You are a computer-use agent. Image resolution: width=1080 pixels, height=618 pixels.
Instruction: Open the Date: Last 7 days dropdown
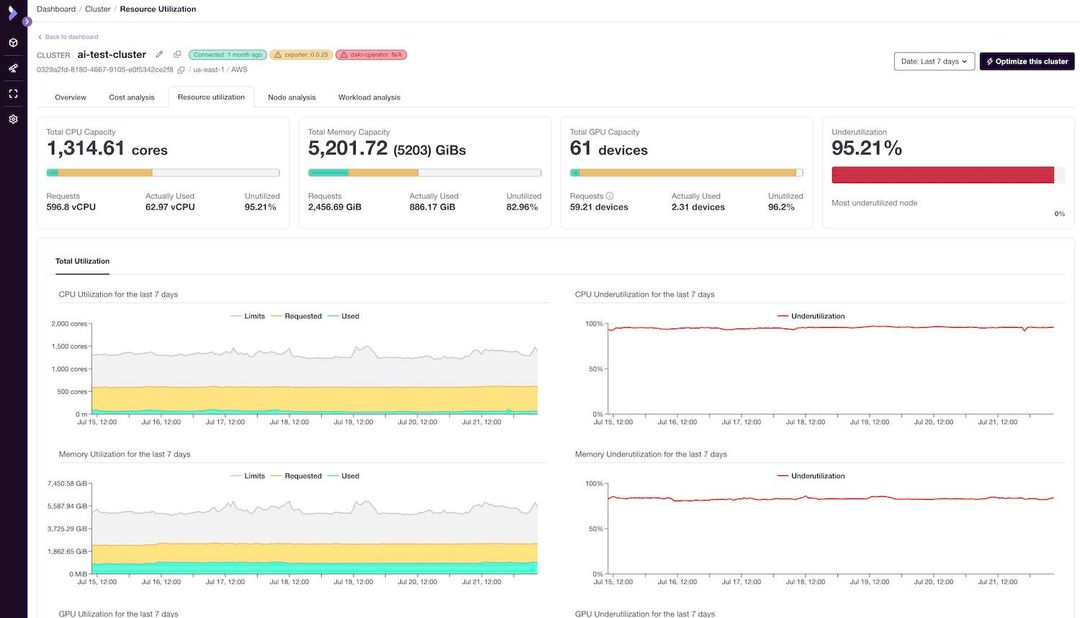tap(932, 60)
